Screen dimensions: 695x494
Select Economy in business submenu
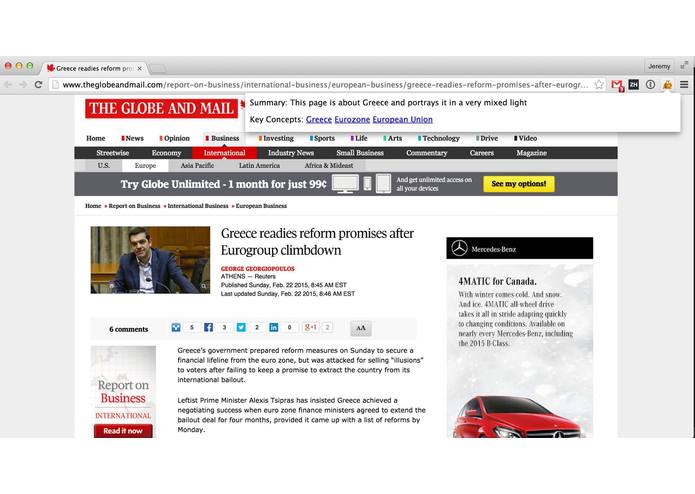click(166, 153)
